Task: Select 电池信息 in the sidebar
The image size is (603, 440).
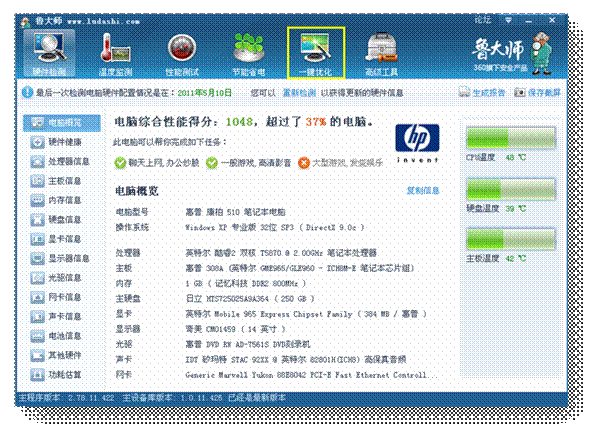Action: point(57,336)
